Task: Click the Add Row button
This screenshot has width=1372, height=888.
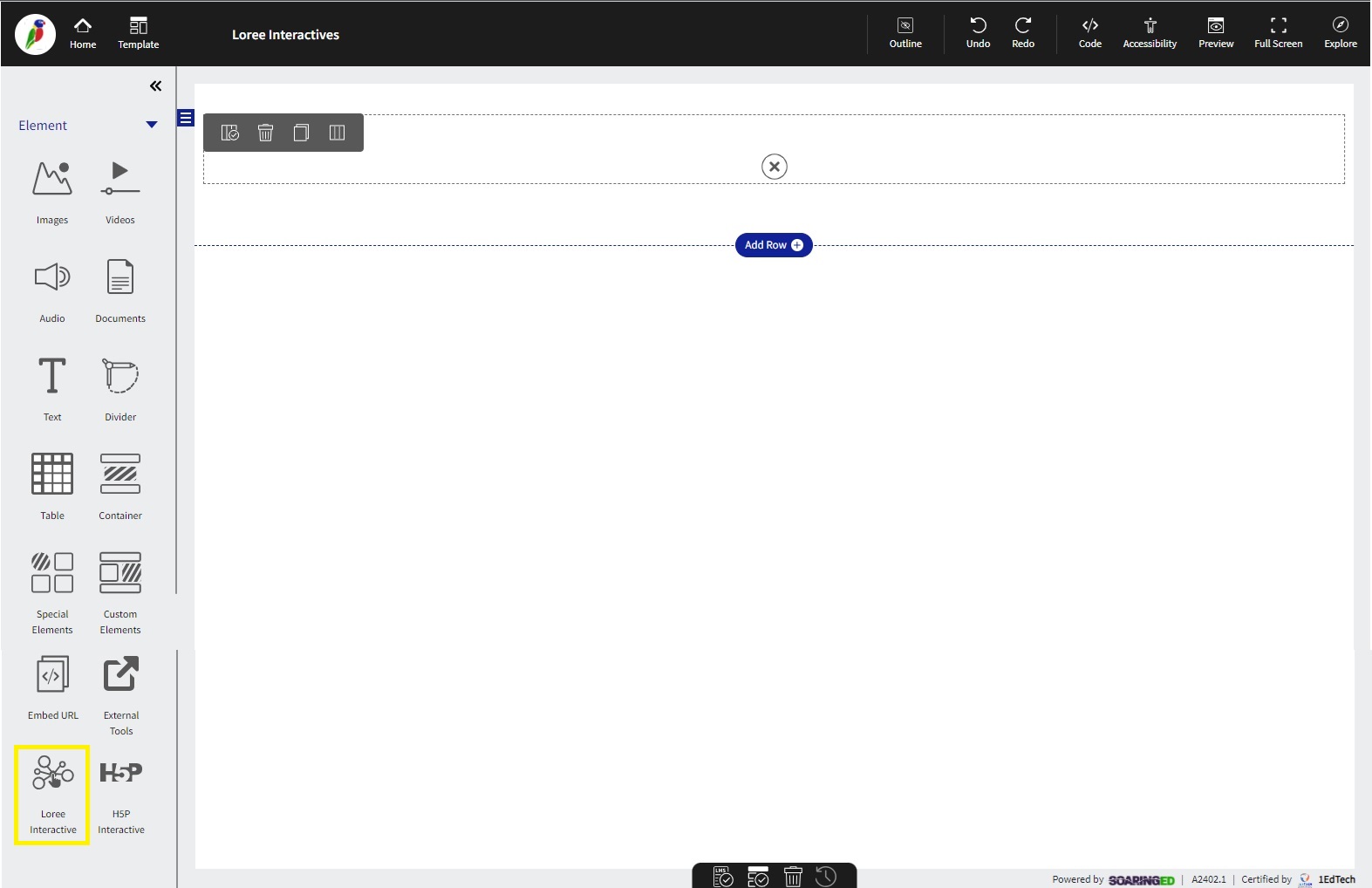Action: 774,245
